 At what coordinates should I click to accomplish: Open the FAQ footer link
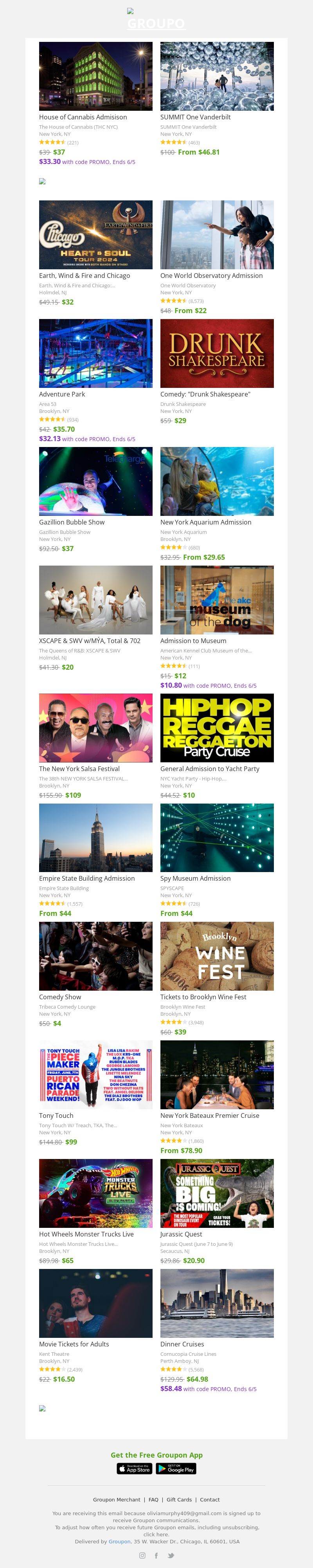pos(153,1499)
